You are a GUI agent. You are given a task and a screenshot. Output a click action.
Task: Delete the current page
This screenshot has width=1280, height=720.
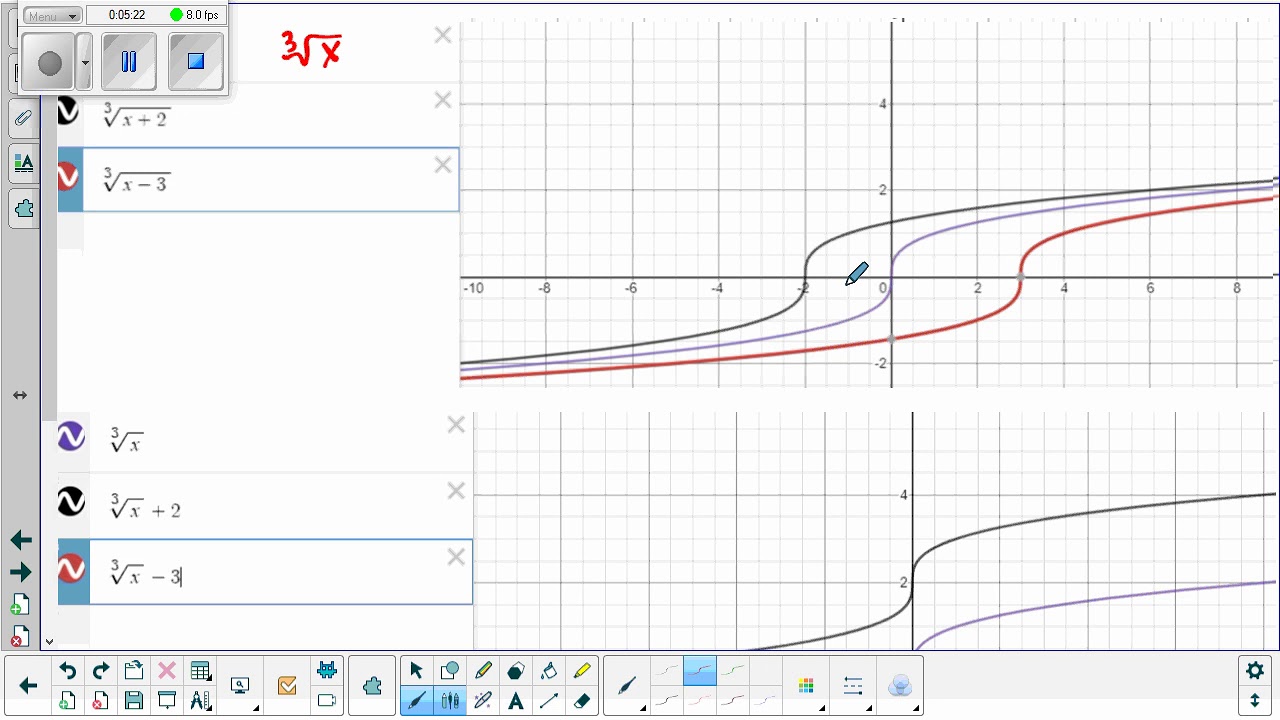100,700
